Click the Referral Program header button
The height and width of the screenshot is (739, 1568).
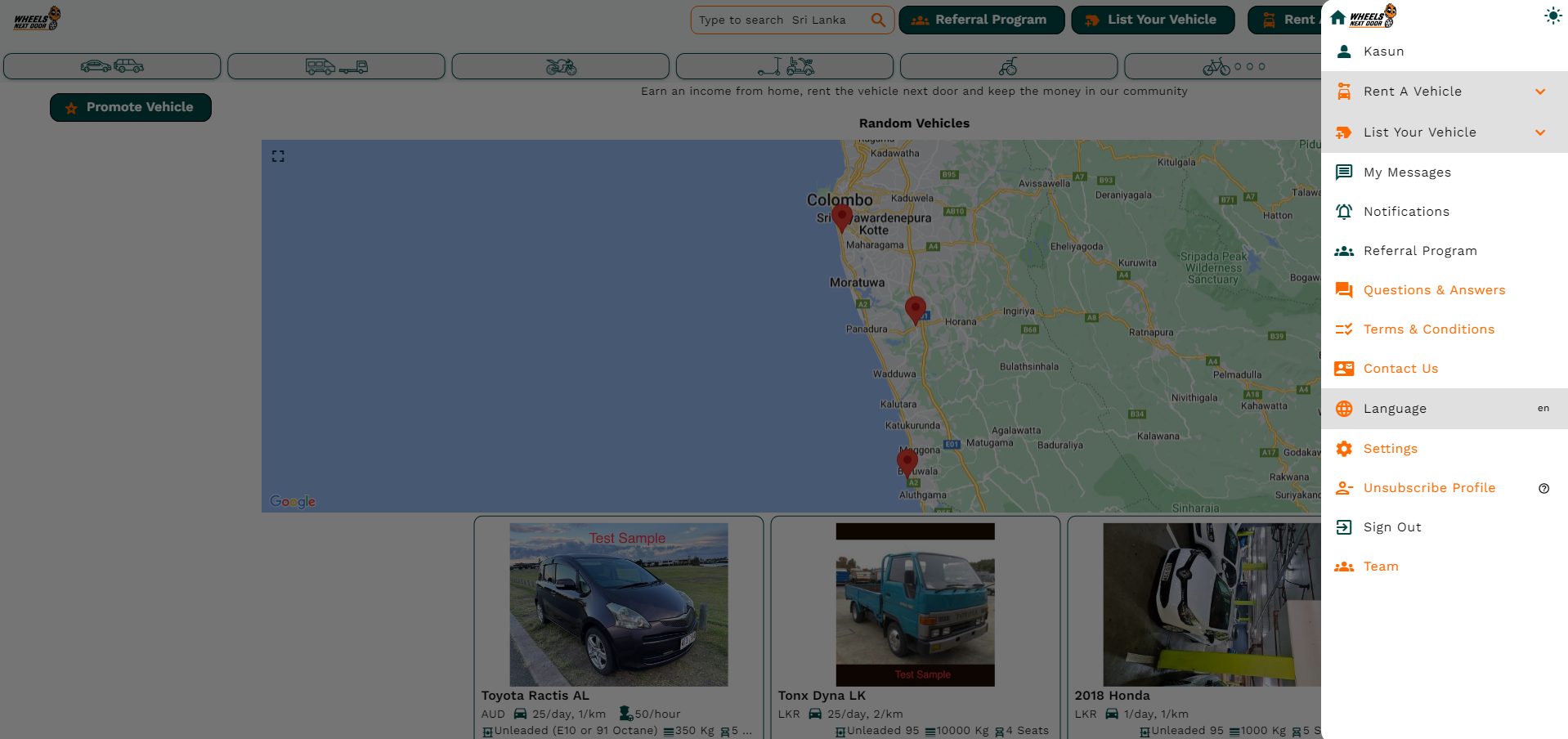[981, 20]
